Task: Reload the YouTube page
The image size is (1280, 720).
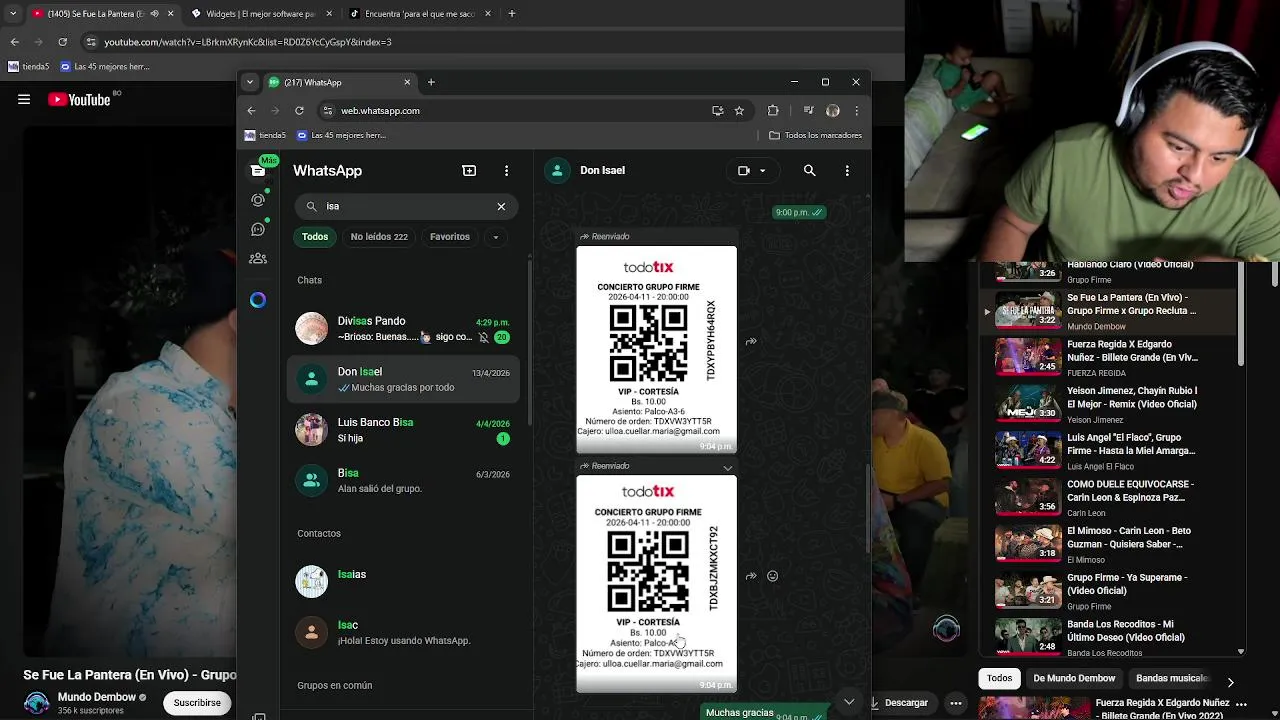Action: coord(62,42)
